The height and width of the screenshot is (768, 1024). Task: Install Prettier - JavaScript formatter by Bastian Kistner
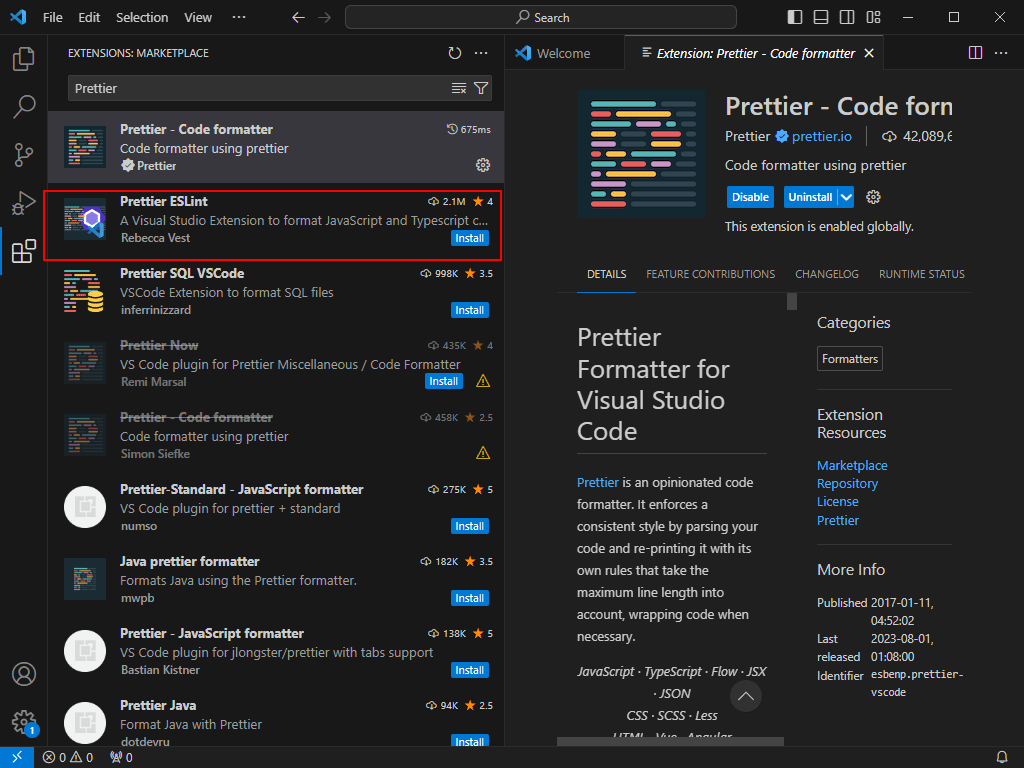pyautogui.click(x=470, y=670)
